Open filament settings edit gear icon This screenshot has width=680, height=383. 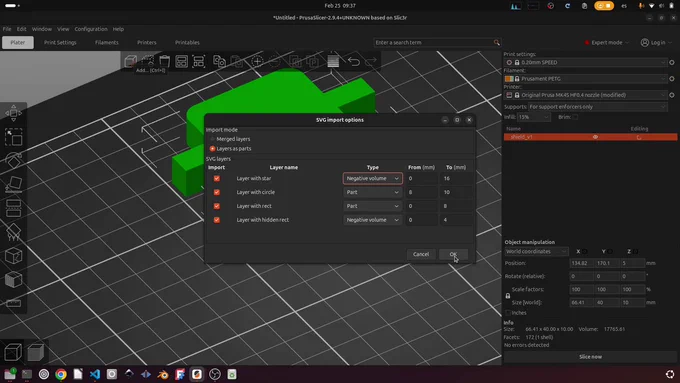(672, 79)
